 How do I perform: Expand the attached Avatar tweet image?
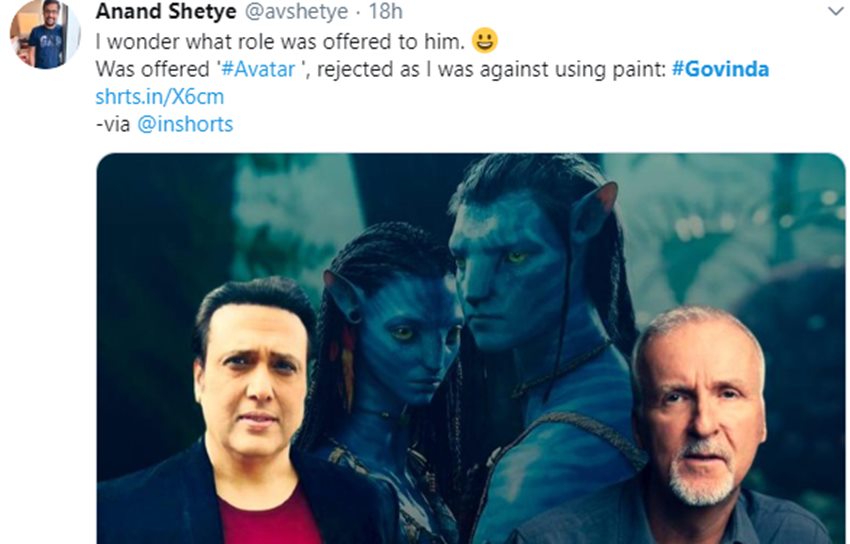[471, 348]
